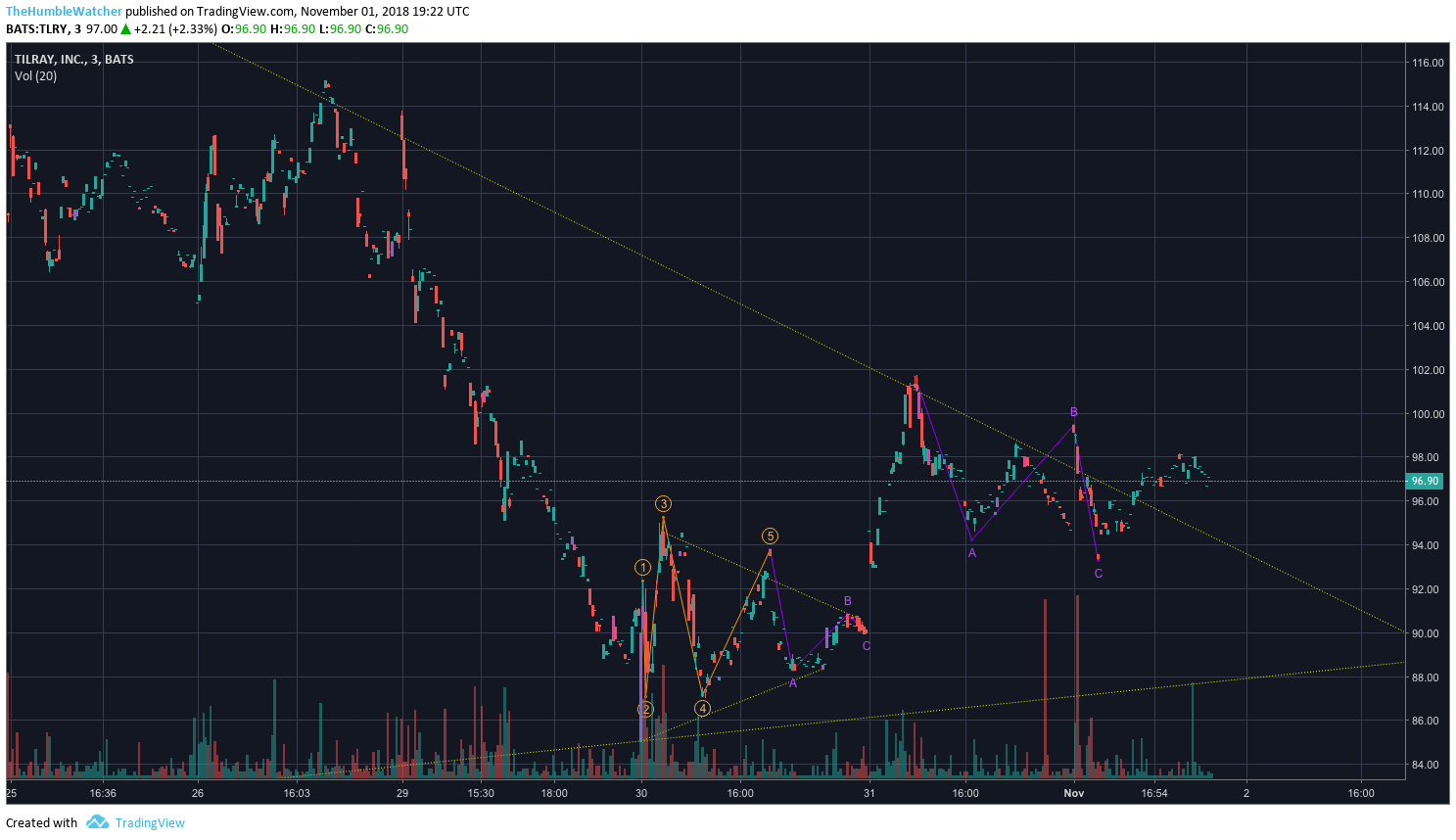Image resolution: width=1456 pixels, height=840 pixels.
Task: Click the 26 date axis label
Action: point(198,793)
